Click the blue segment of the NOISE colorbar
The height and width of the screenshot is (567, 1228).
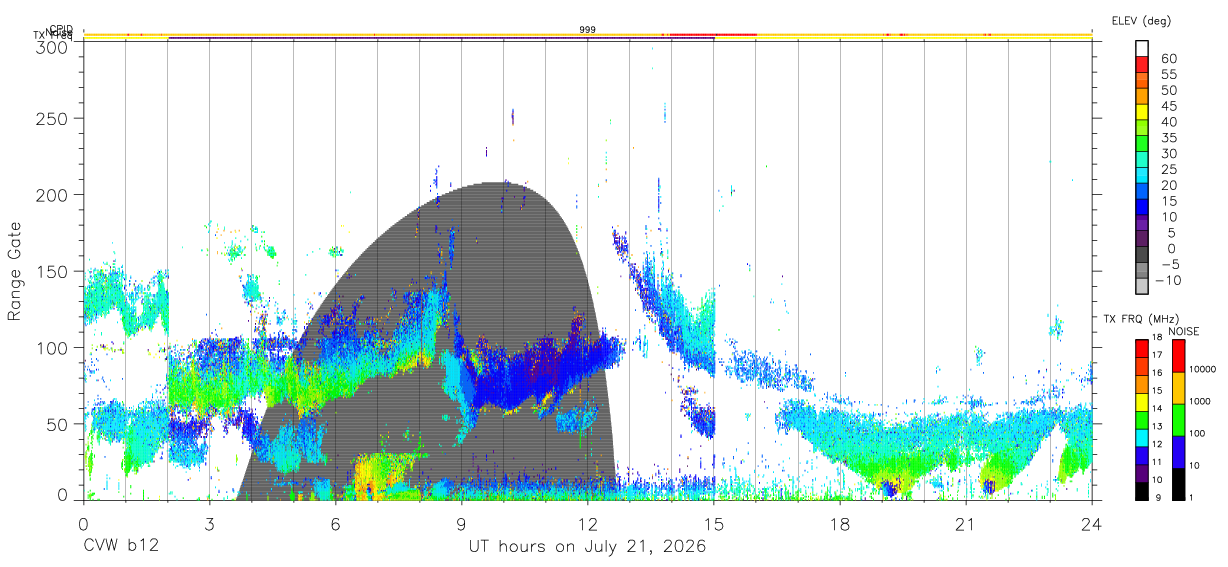point(1179,452)
